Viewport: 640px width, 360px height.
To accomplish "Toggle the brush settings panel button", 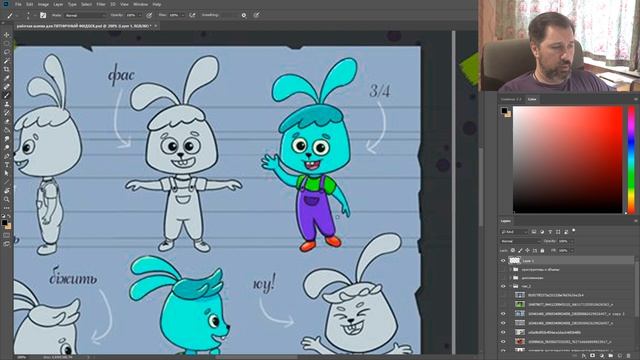I will tap(43, 15).
